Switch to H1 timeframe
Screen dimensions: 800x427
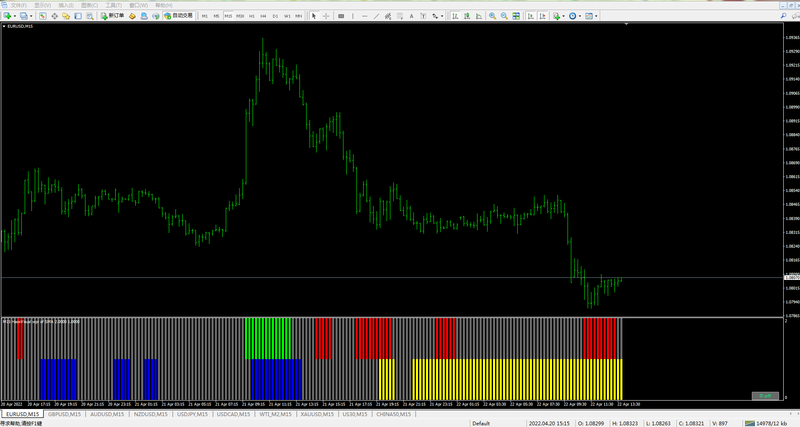tap(252, 16)
